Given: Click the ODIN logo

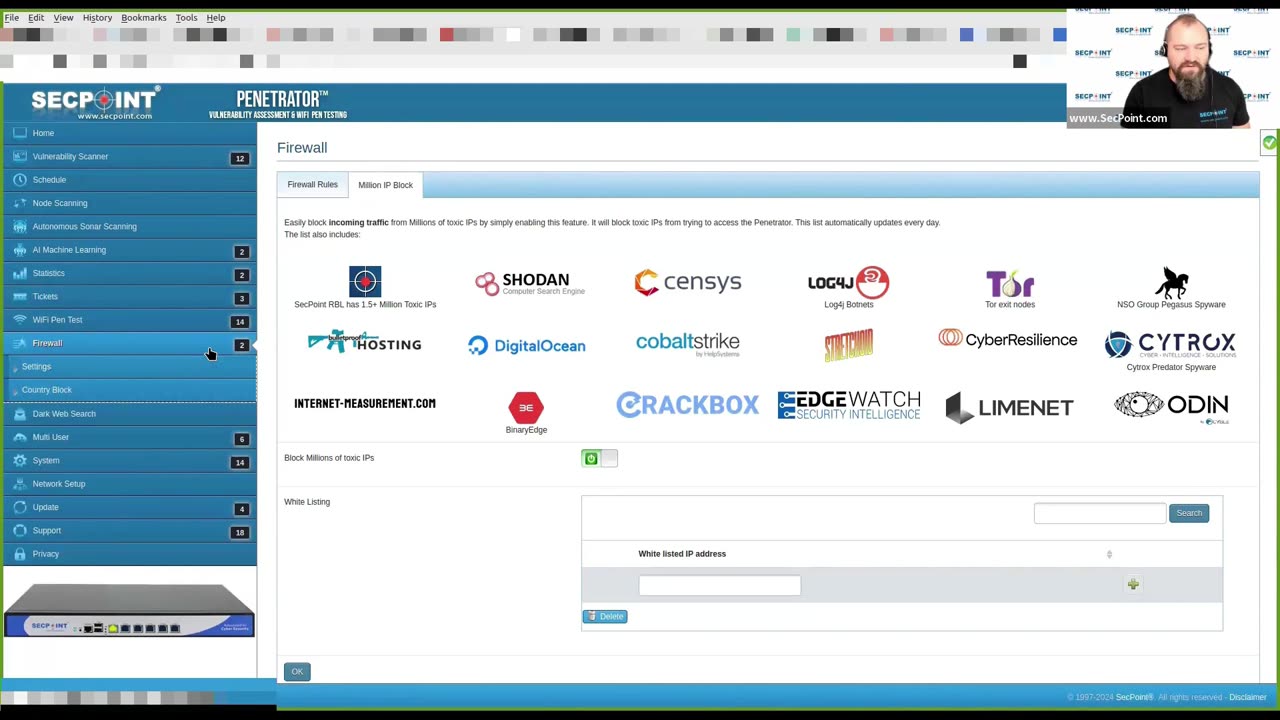Looking at the screenshot, I should [1171, 406].
